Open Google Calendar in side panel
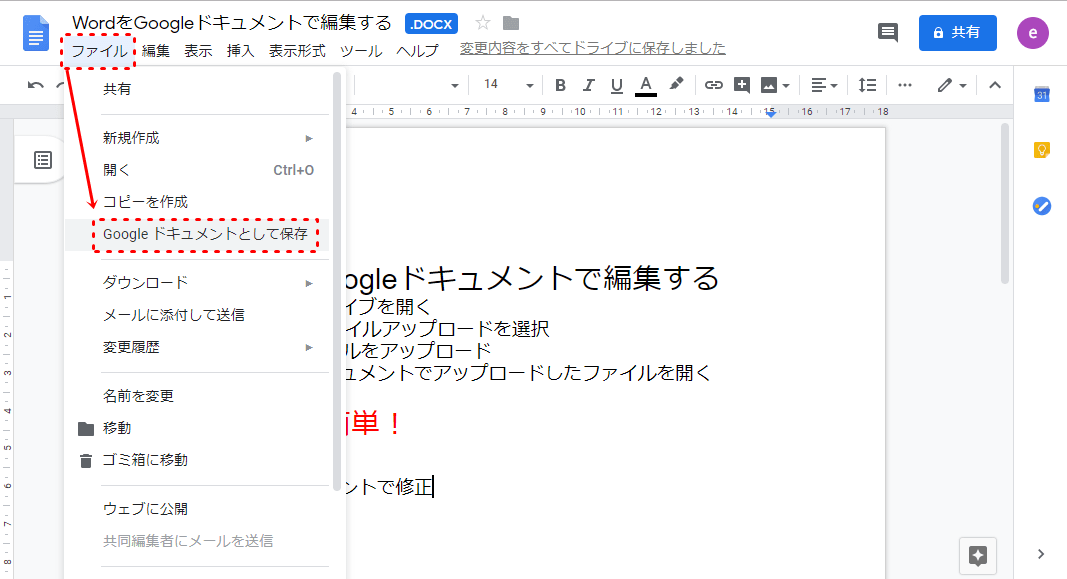This screenshot has height=579, width=1067. (x=1041, y=94)
